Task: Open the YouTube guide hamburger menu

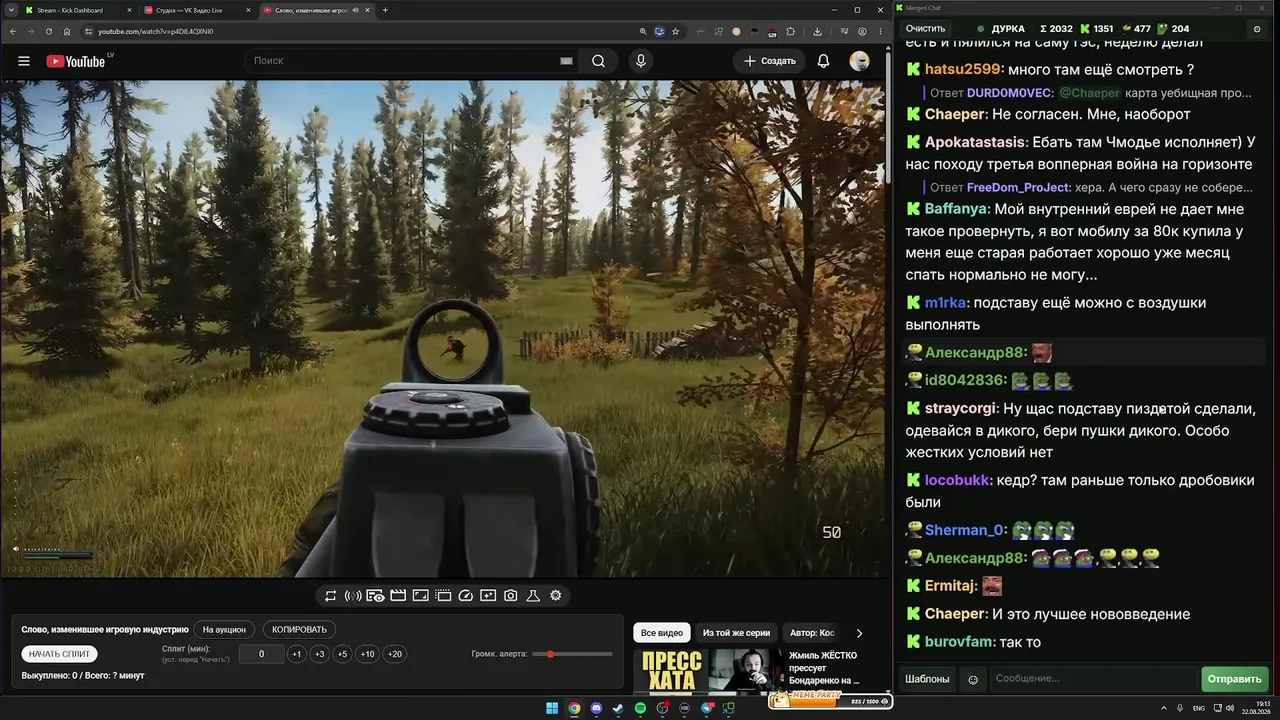Action: (24, 61)
